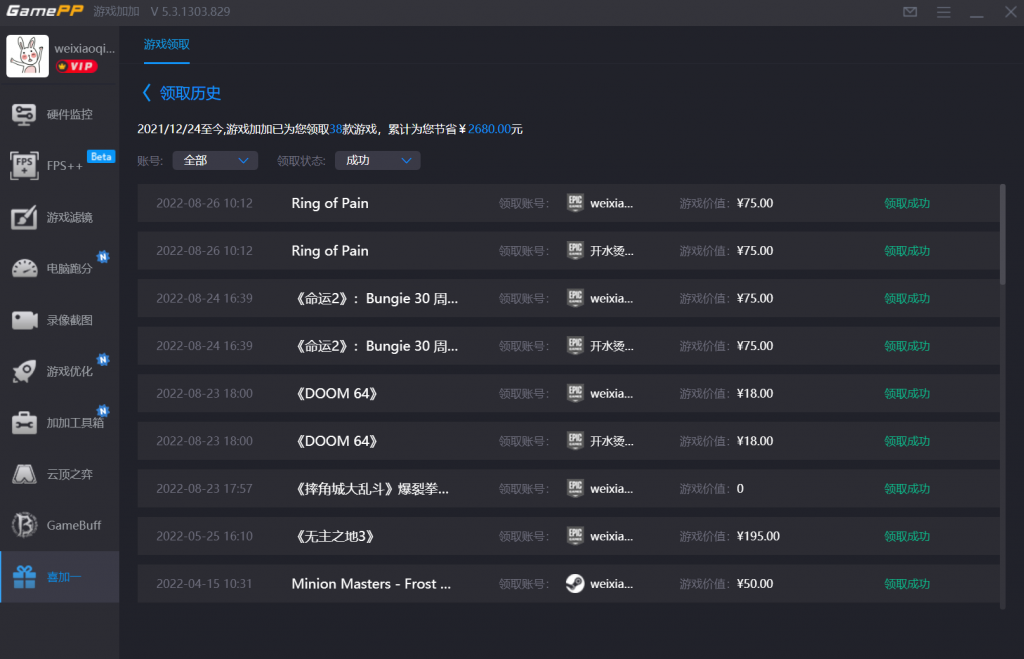This screenshot has height=659, width=1024.
Task: Click date 2022-08-23 17:57
Action: click(x=204, y=489)
